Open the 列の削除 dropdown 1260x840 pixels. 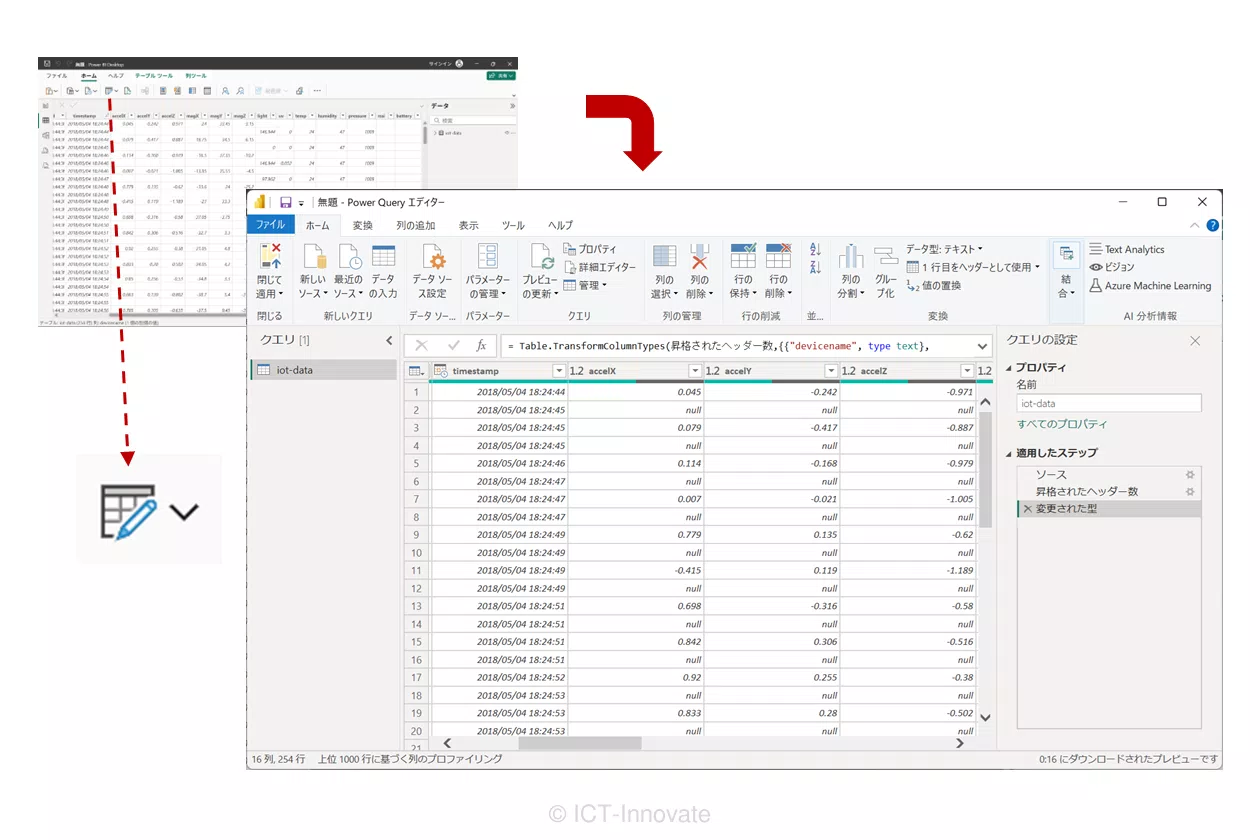699,287
